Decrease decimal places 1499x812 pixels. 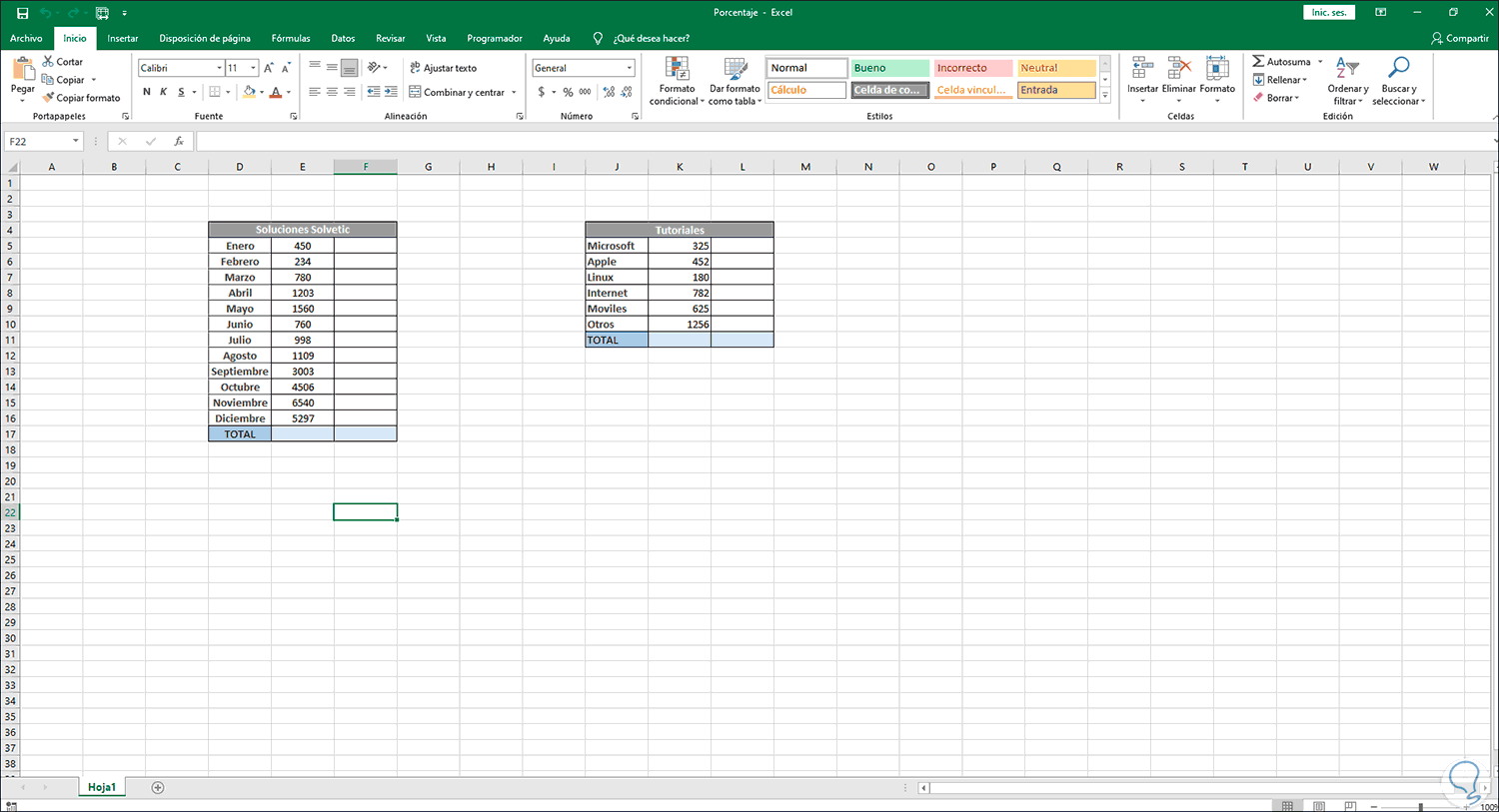point(627,92)
